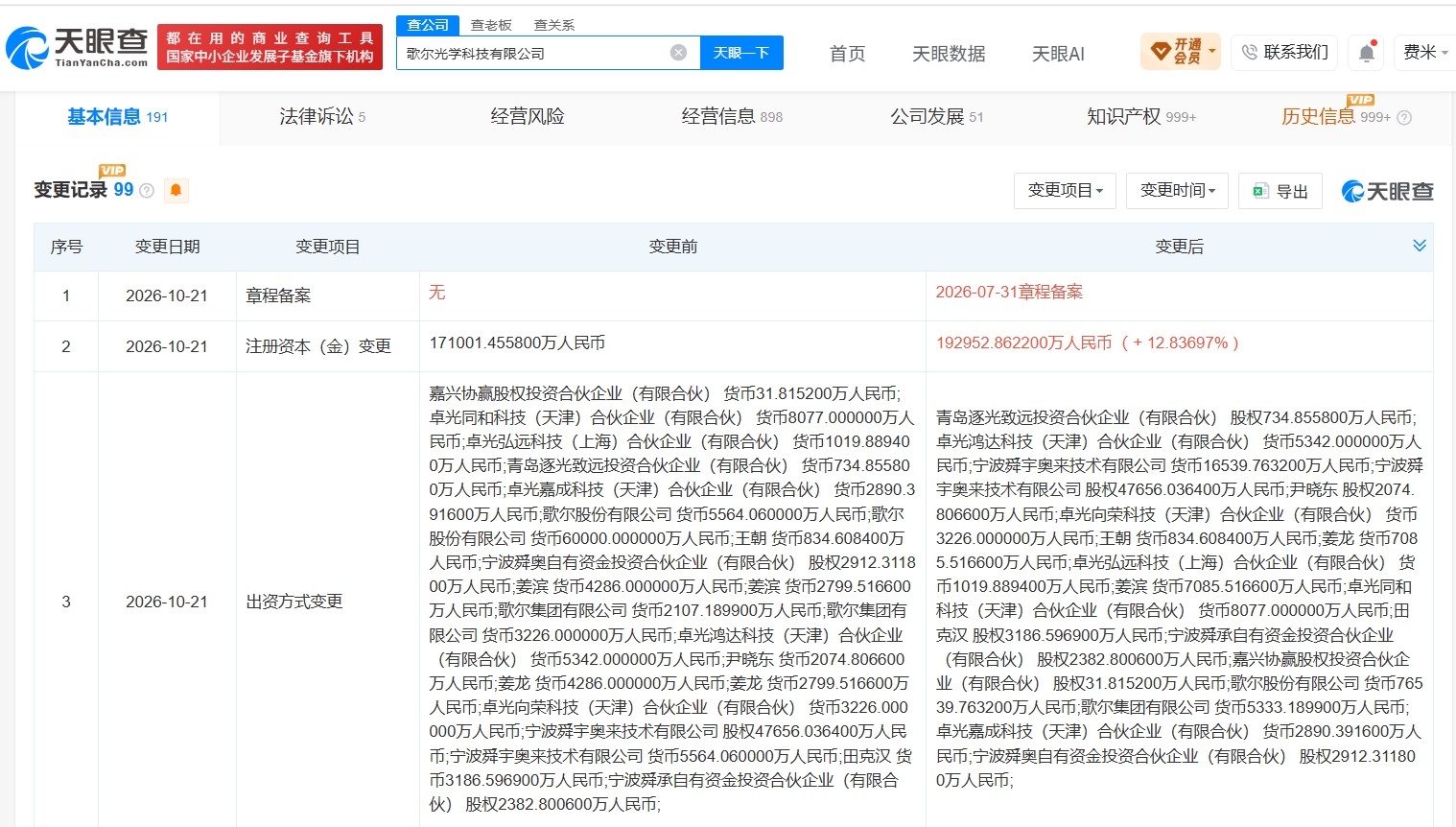Image resolution: width=1456 pixels, height=827 pixels.
Task: Click the help icon beside 历史信息 999+
Action: click(x=1404, y=118)
